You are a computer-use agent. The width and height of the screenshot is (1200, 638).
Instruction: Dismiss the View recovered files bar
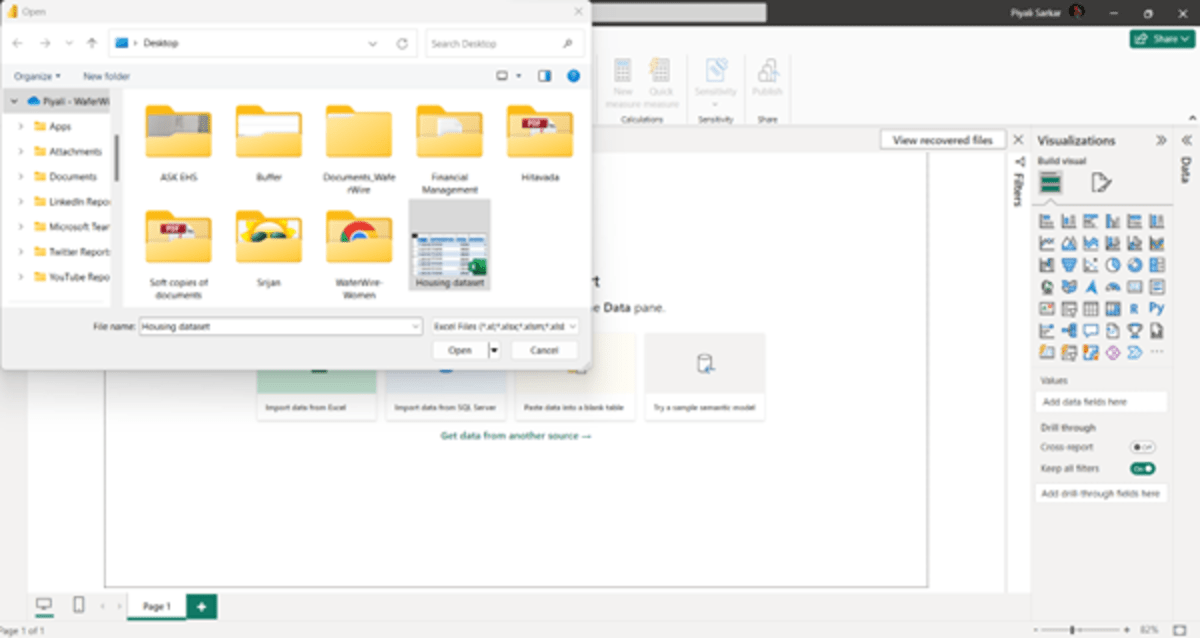1018,140
